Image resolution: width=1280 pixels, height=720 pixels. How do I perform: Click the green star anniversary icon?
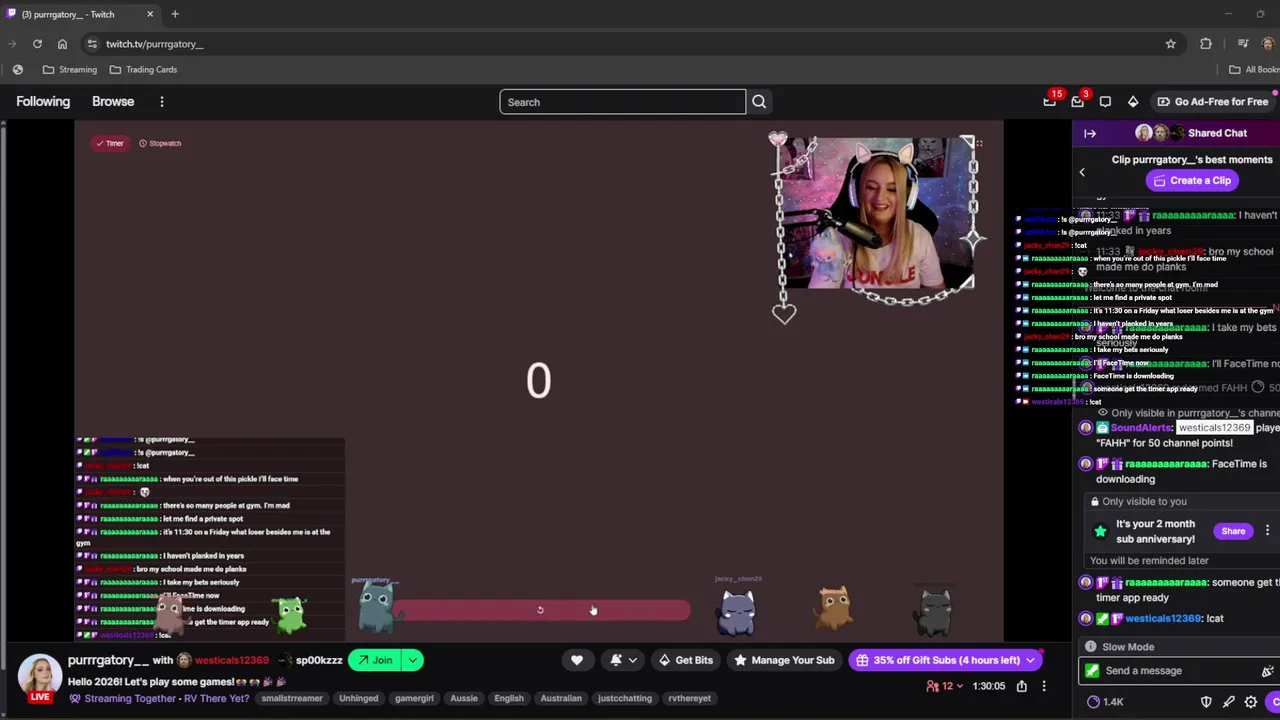1101,531
